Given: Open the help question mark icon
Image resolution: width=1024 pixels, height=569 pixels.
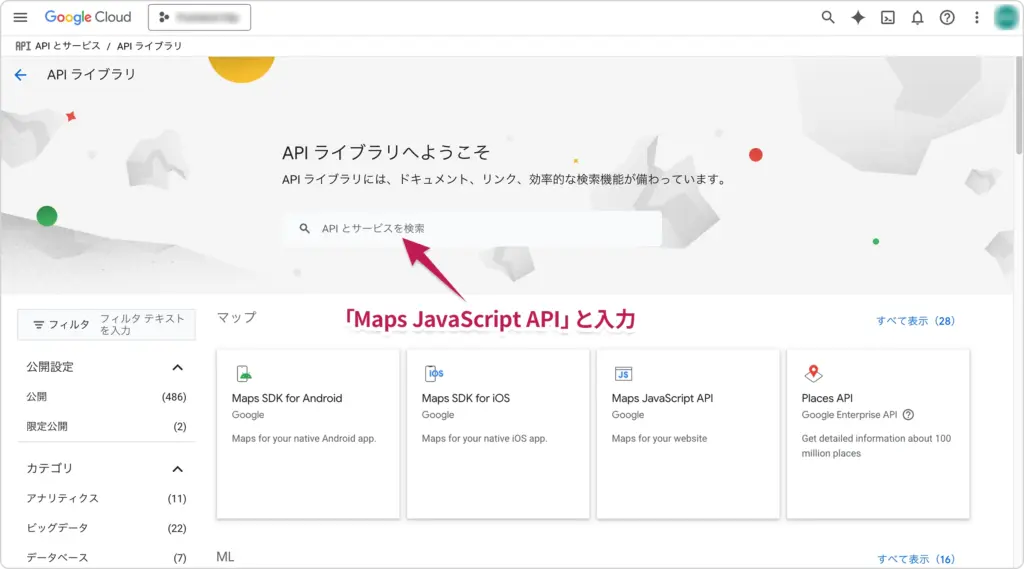Looking at the screenshot, I should coord(947,18).
